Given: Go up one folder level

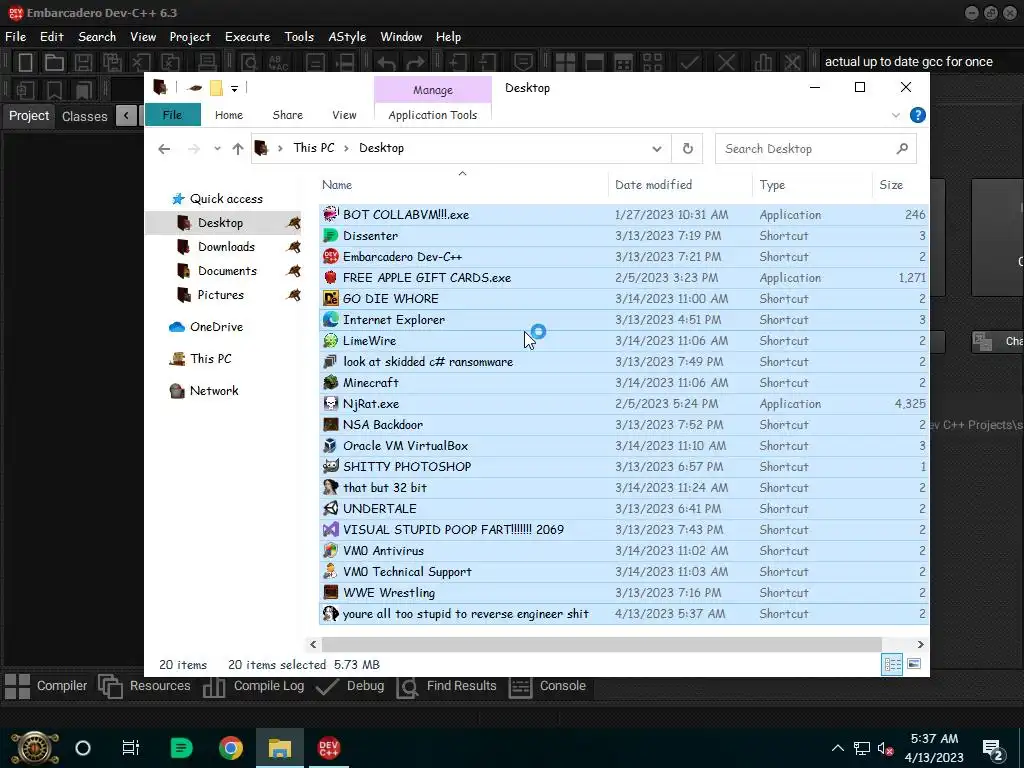Looking at the screenshot, I should pyautogui.click(x=238, y=149).
